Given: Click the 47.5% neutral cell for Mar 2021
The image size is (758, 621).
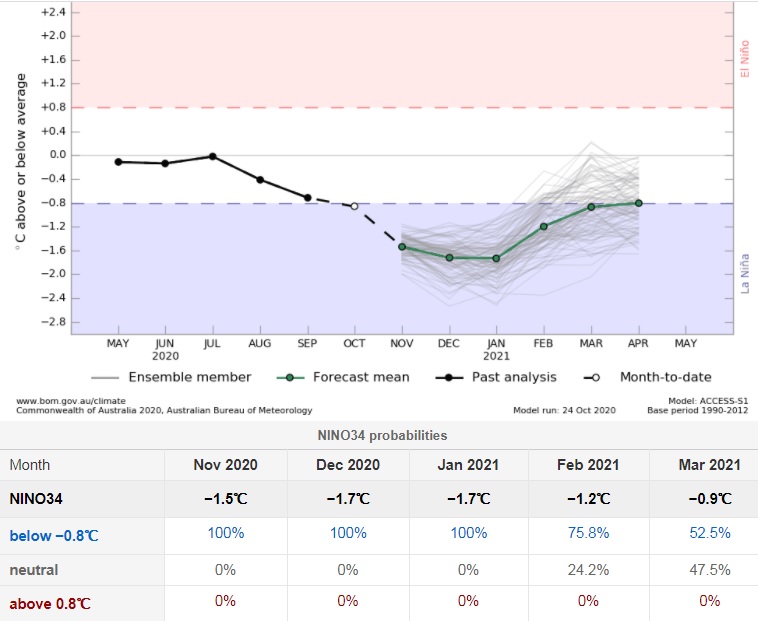Looking at the screenshot, I should tap(710, 569).
